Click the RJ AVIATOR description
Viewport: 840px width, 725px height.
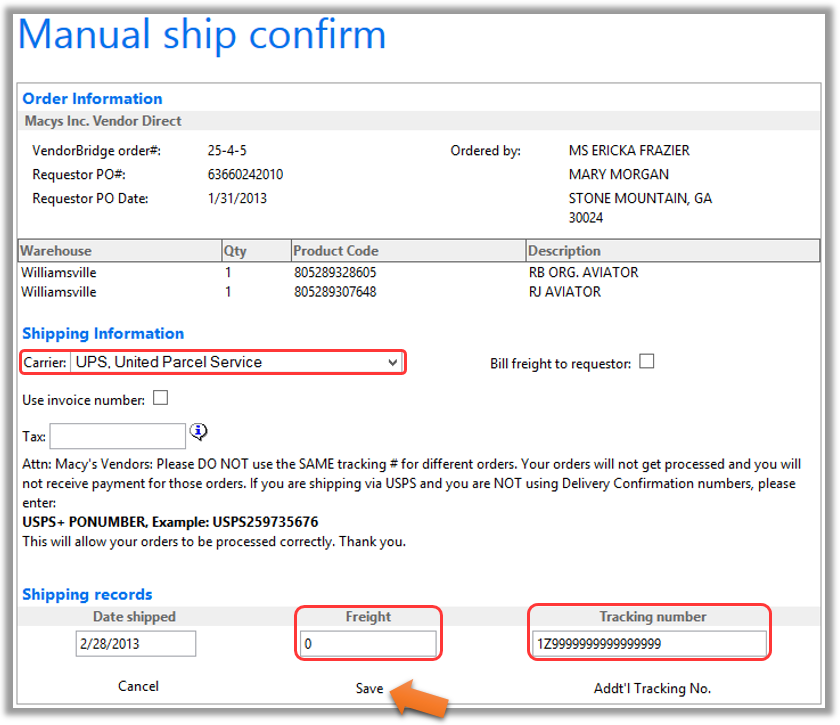[x=565, y=292]
